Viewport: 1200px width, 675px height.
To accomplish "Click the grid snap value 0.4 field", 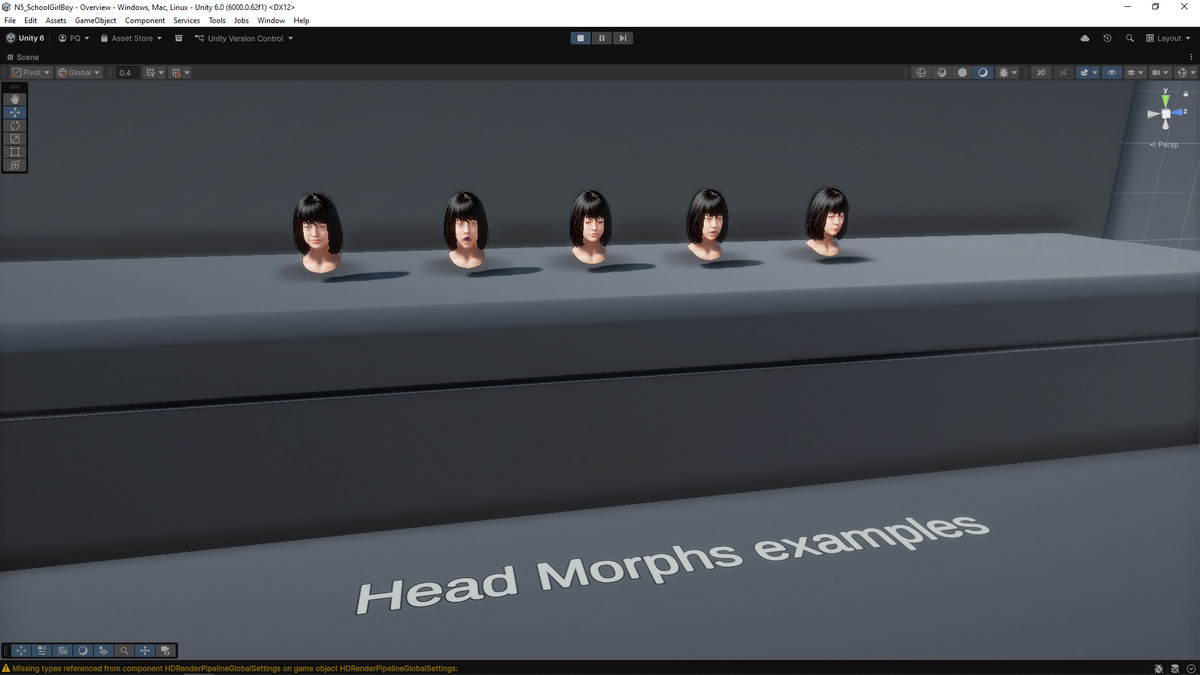I will (126, 72).
